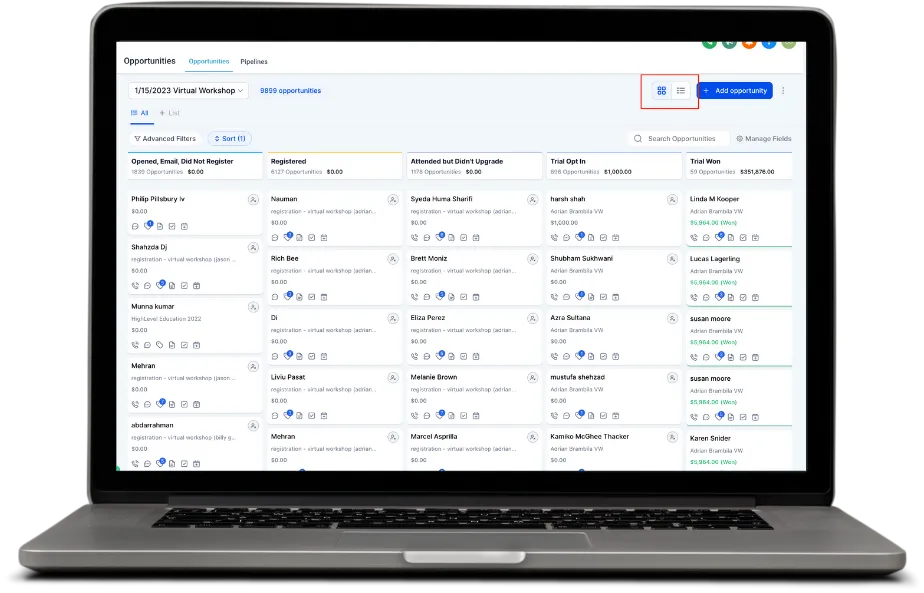Click the '$351,876.00' Trial Won total
The height and width of the screenshot is (593, 924).
757,172
